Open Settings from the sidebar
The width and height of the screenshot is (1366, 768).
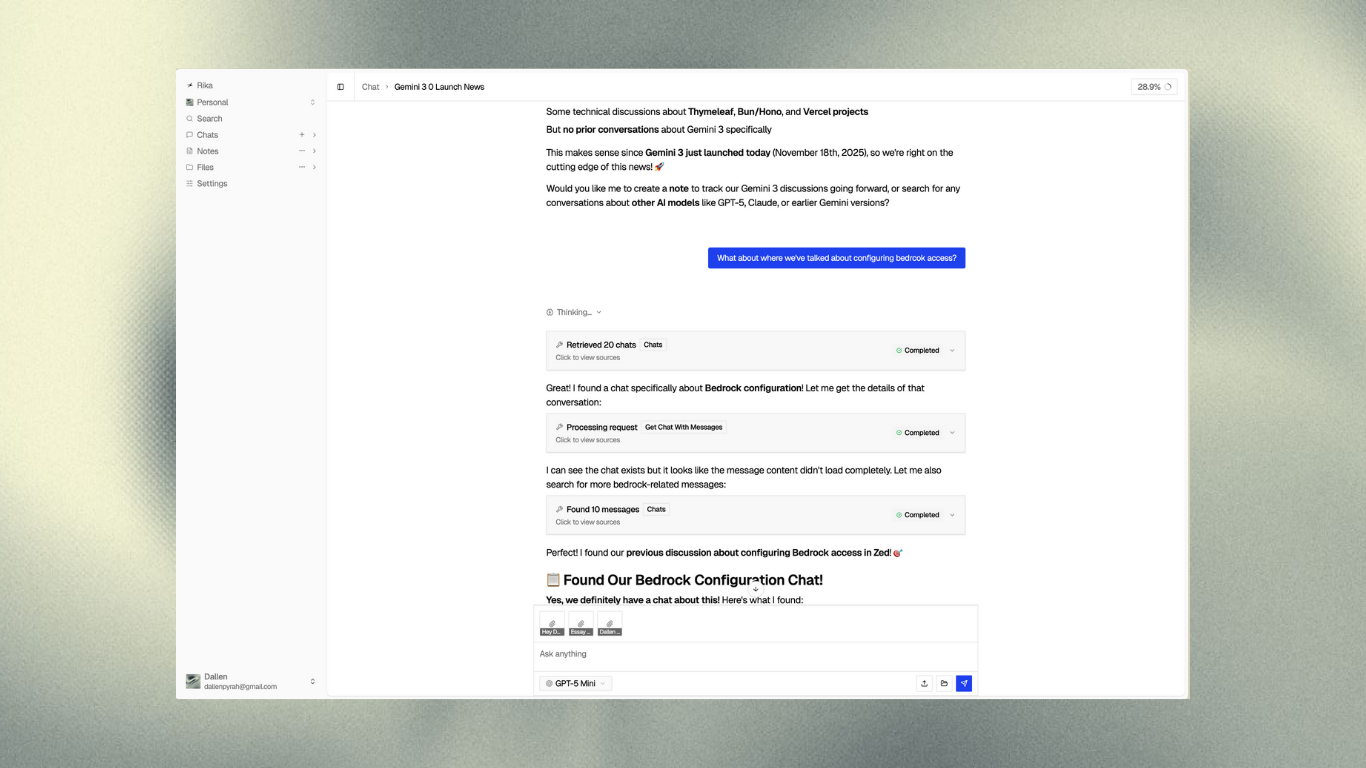coord(211,184)
